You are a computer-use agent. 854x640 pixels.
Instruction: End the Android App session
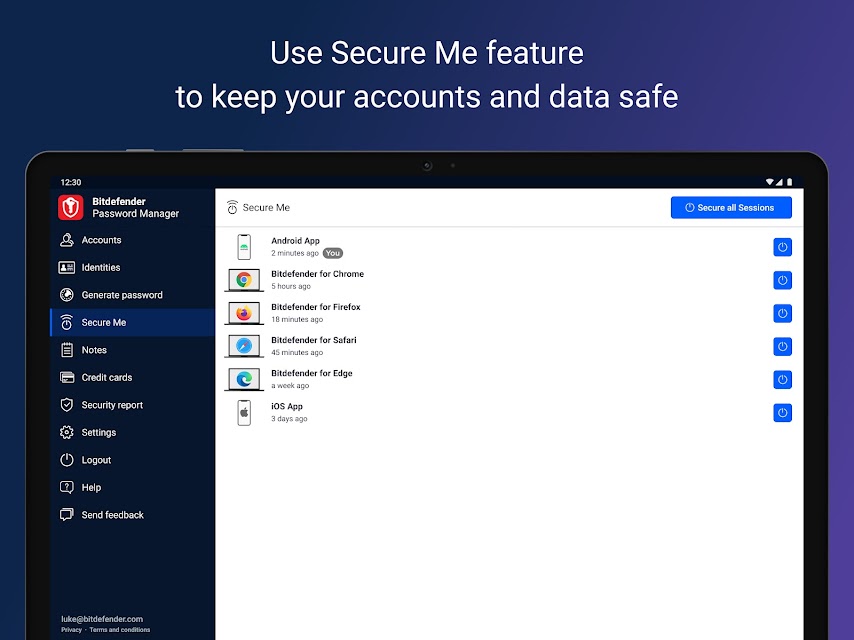[782, 247]
